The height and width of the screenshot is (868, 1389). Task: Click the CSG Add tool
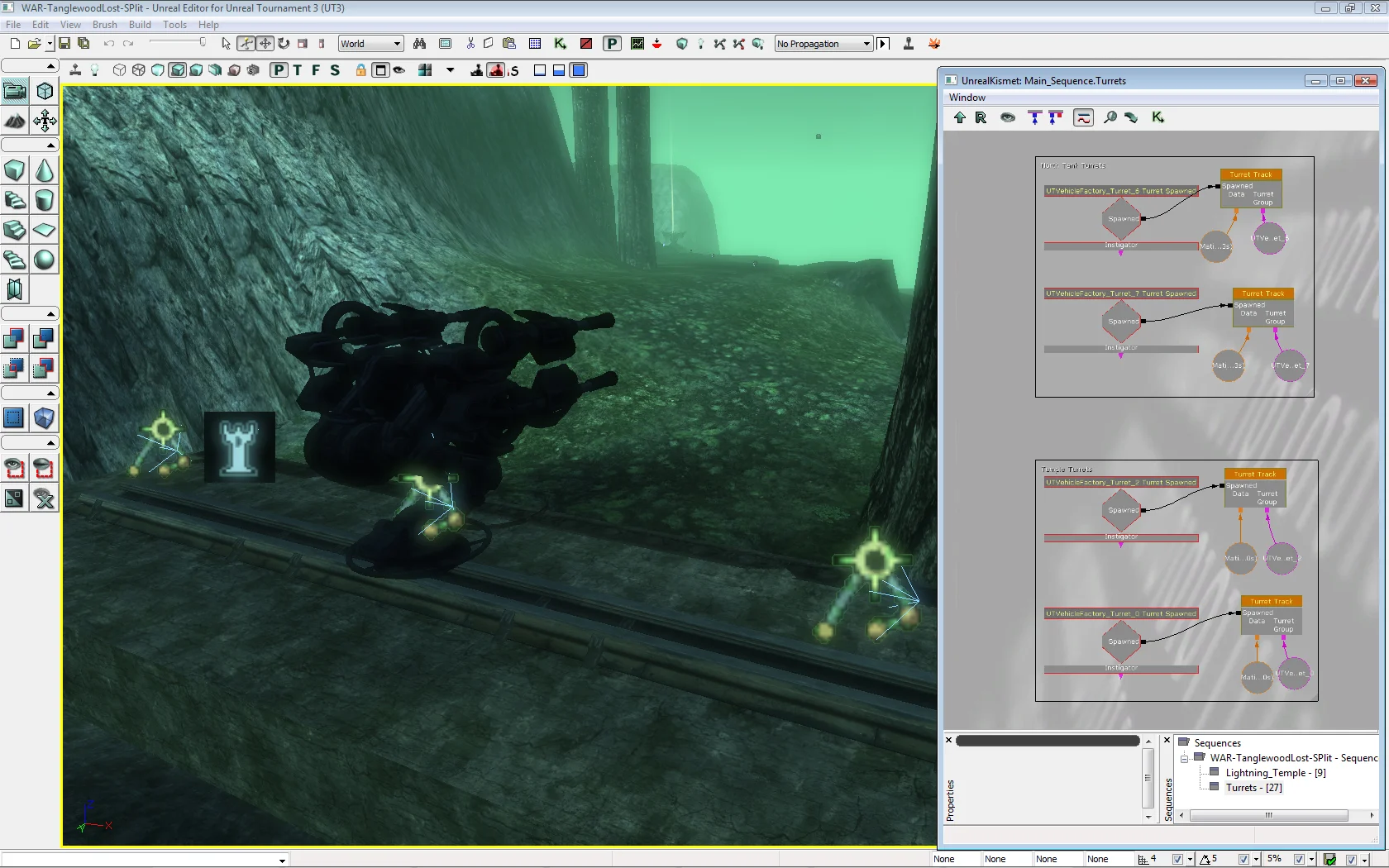(x=15, y=338)
